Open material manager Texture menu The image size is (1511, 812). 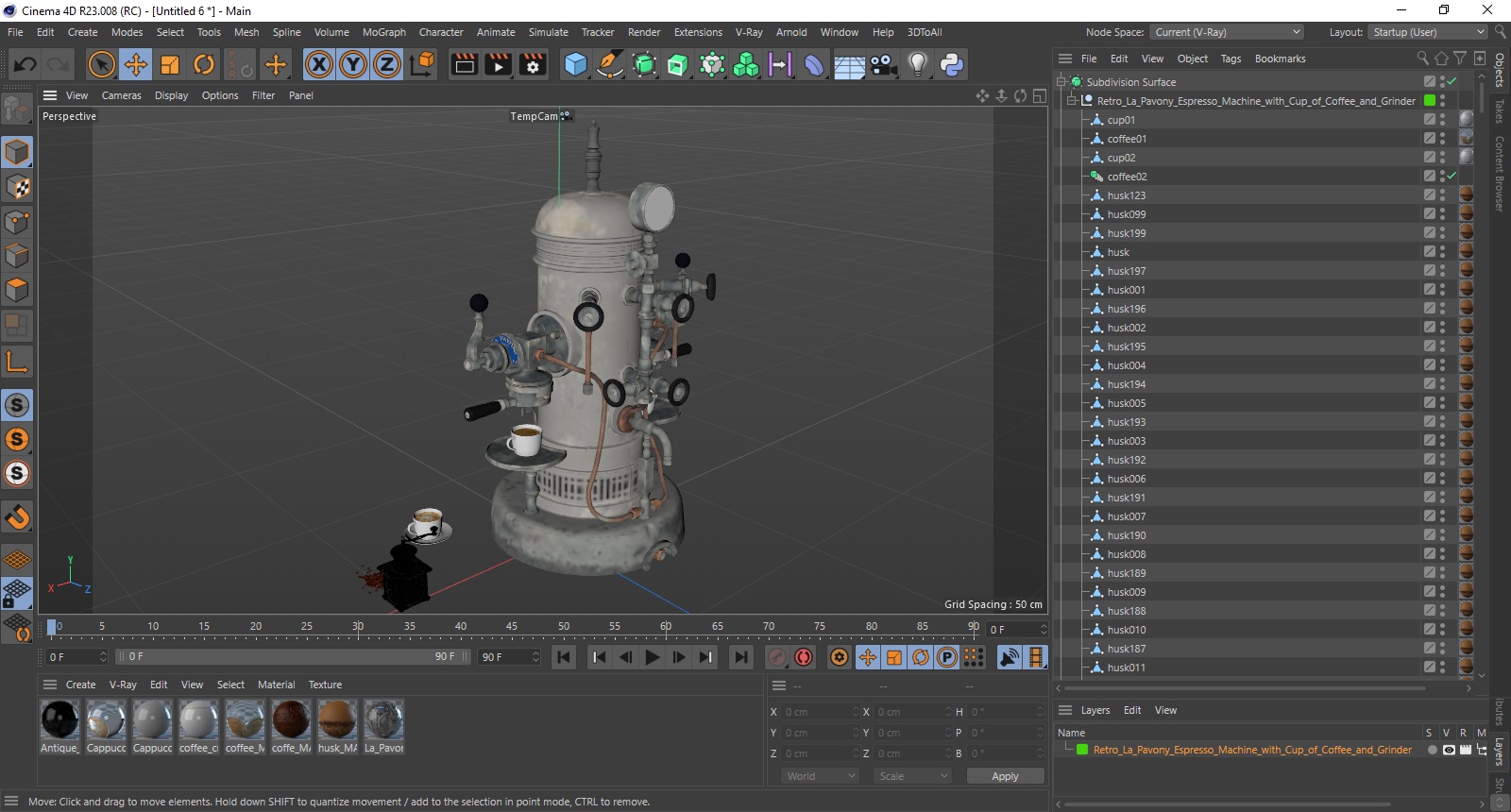[x=325, y=685]
